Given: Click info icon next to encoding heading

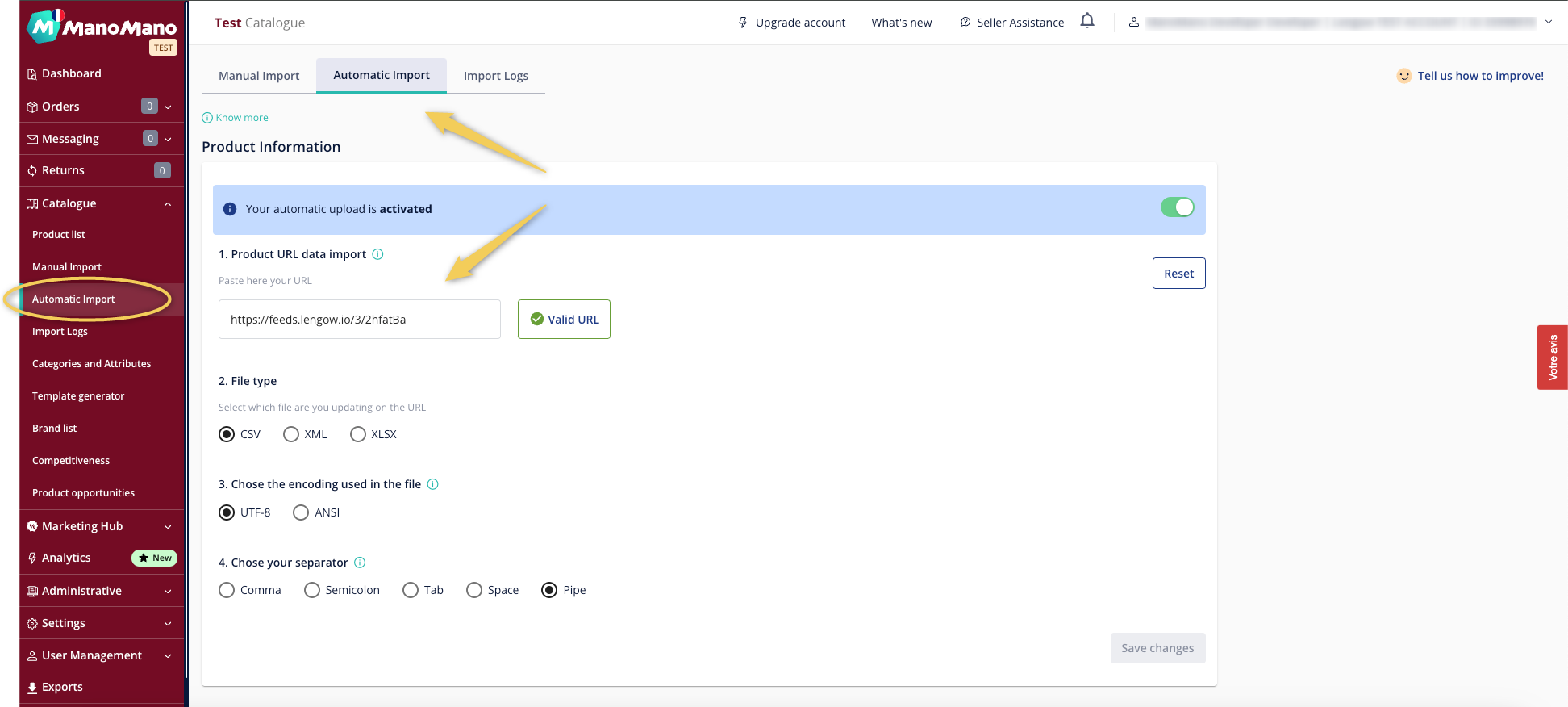Looking at the screenshot, I should (432, 484).
